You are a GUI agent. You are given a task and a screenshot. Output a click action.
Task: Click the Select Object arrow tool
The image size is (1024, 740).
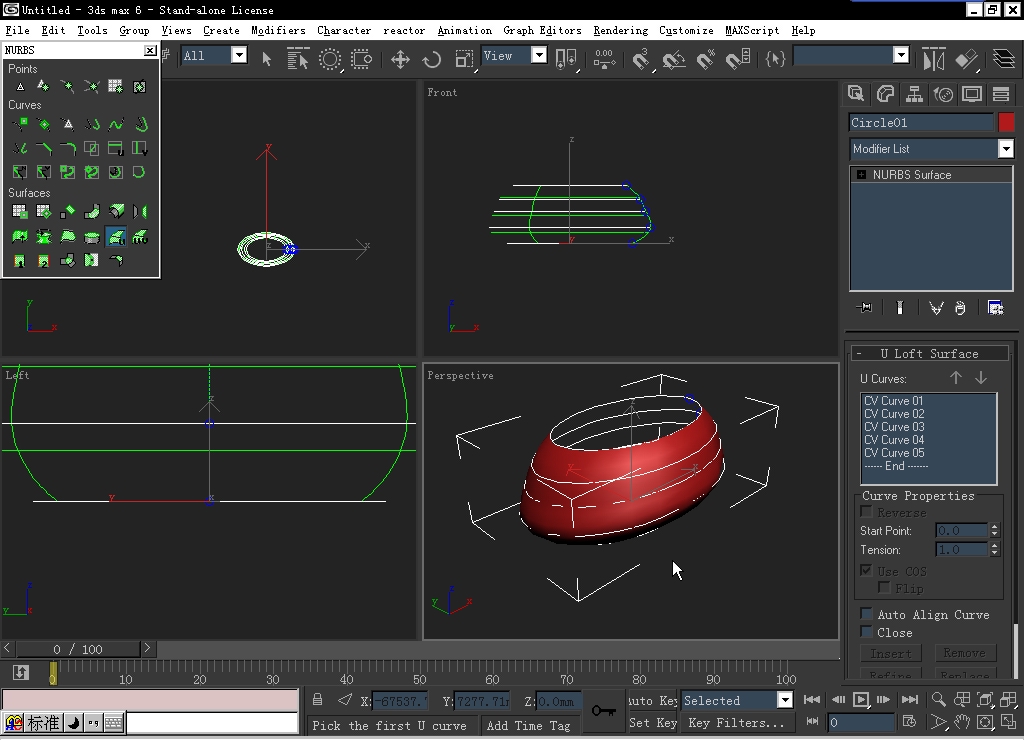point(267,59)
